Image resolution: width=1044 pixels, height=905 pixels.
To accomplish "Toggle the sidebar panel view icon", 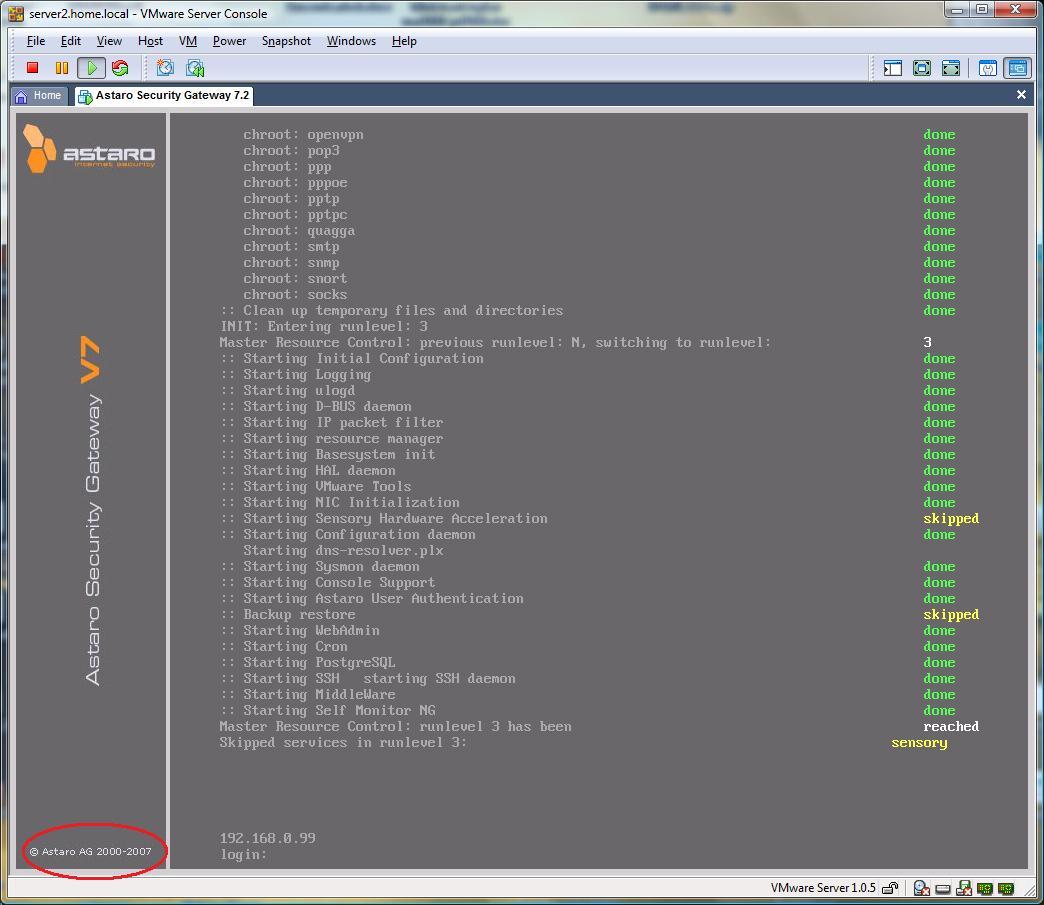I will 892,68.
